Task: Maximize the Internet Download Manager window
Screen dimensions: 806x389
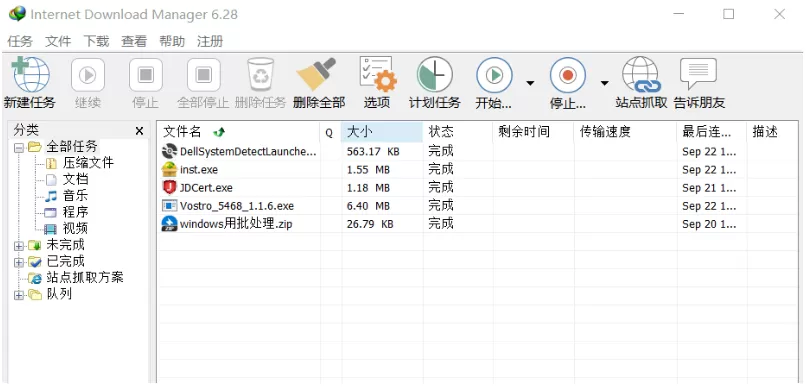Action: [728, 14]
